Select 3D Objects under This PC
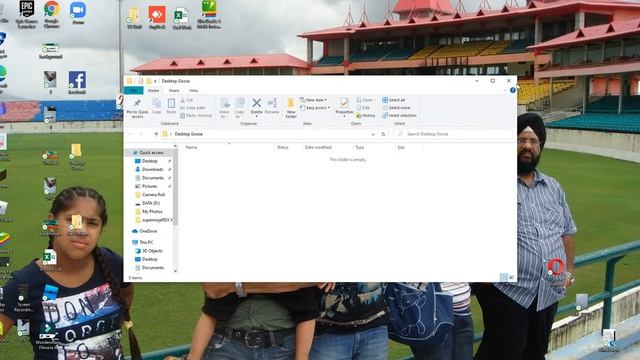This screenshot has width=640, height=360. [x=151, y=251]
